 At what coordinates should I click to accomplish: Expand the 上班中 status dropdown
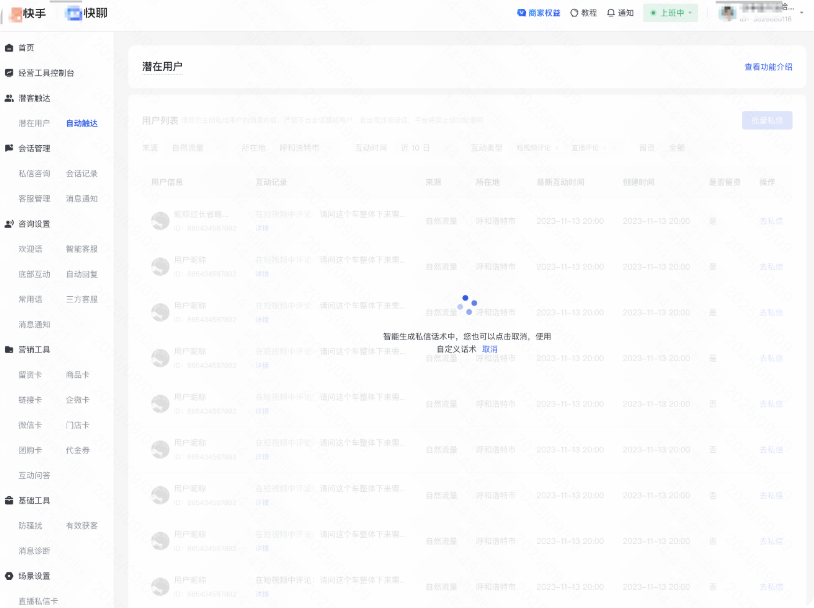pos(670,13)
